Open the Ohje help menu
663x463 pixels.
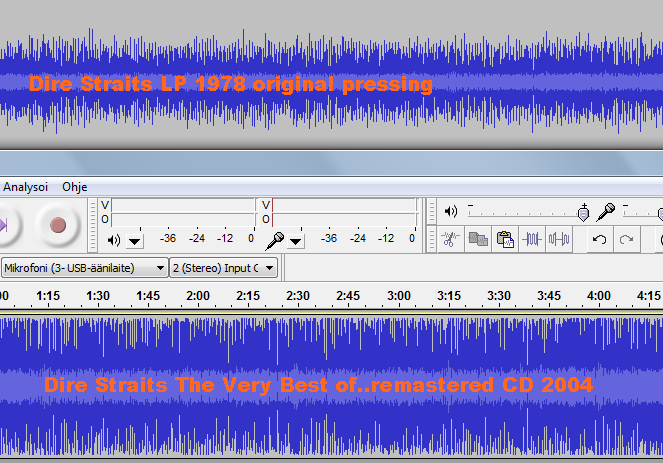point(74,187)
